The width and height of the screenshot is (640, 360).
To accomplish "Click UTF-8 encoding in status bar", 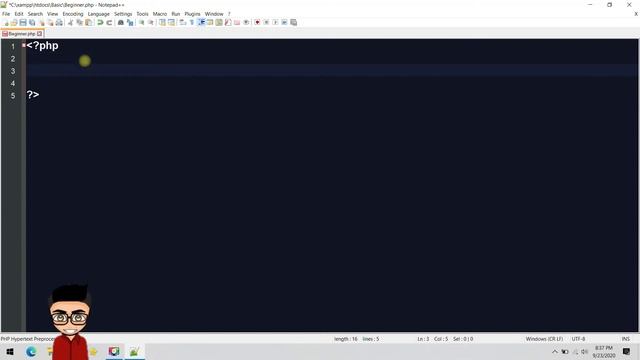I will (x=578, y=339).
